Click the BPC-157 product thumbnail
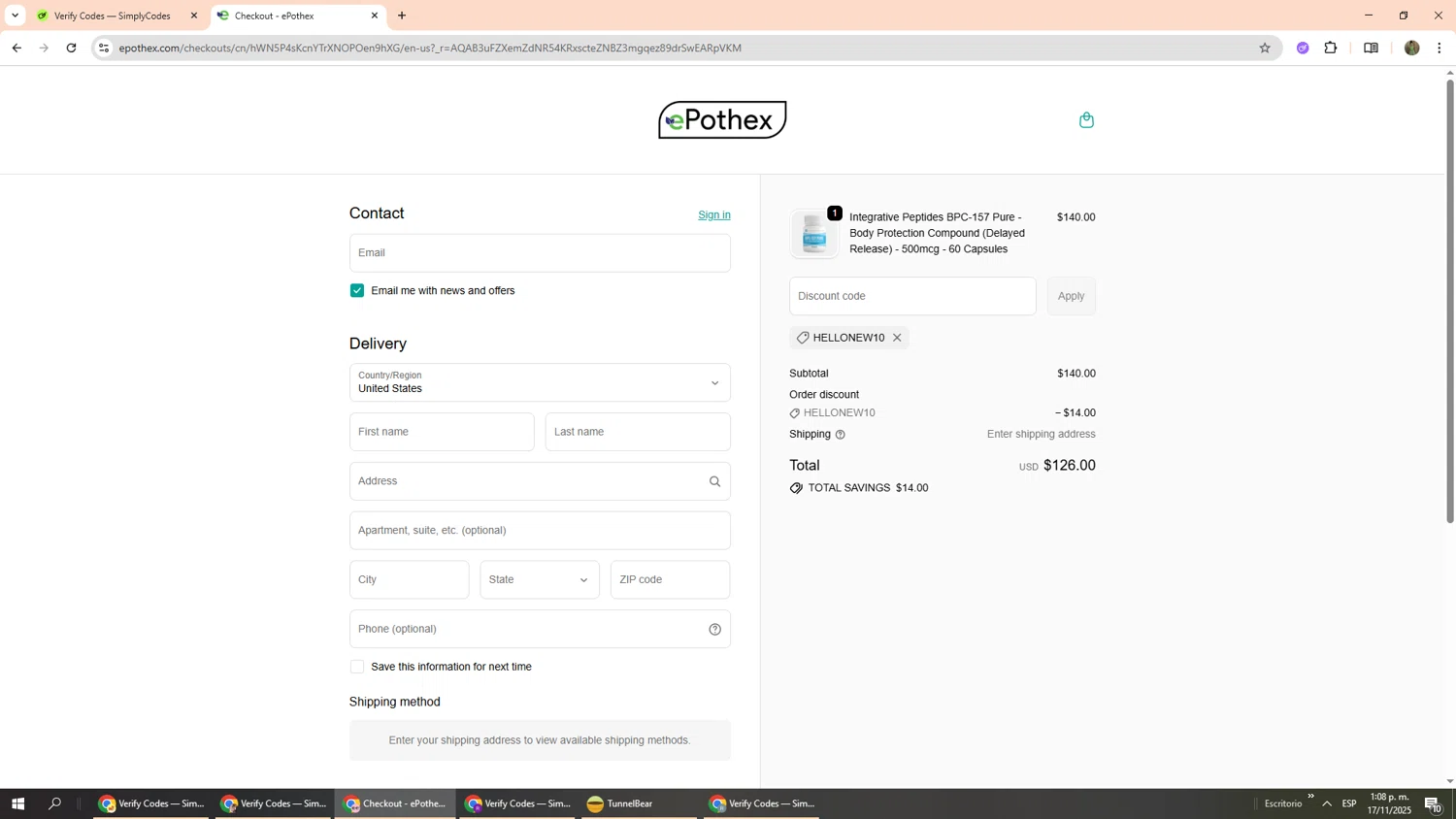The image size is (1456, 819). pos(814,234)
